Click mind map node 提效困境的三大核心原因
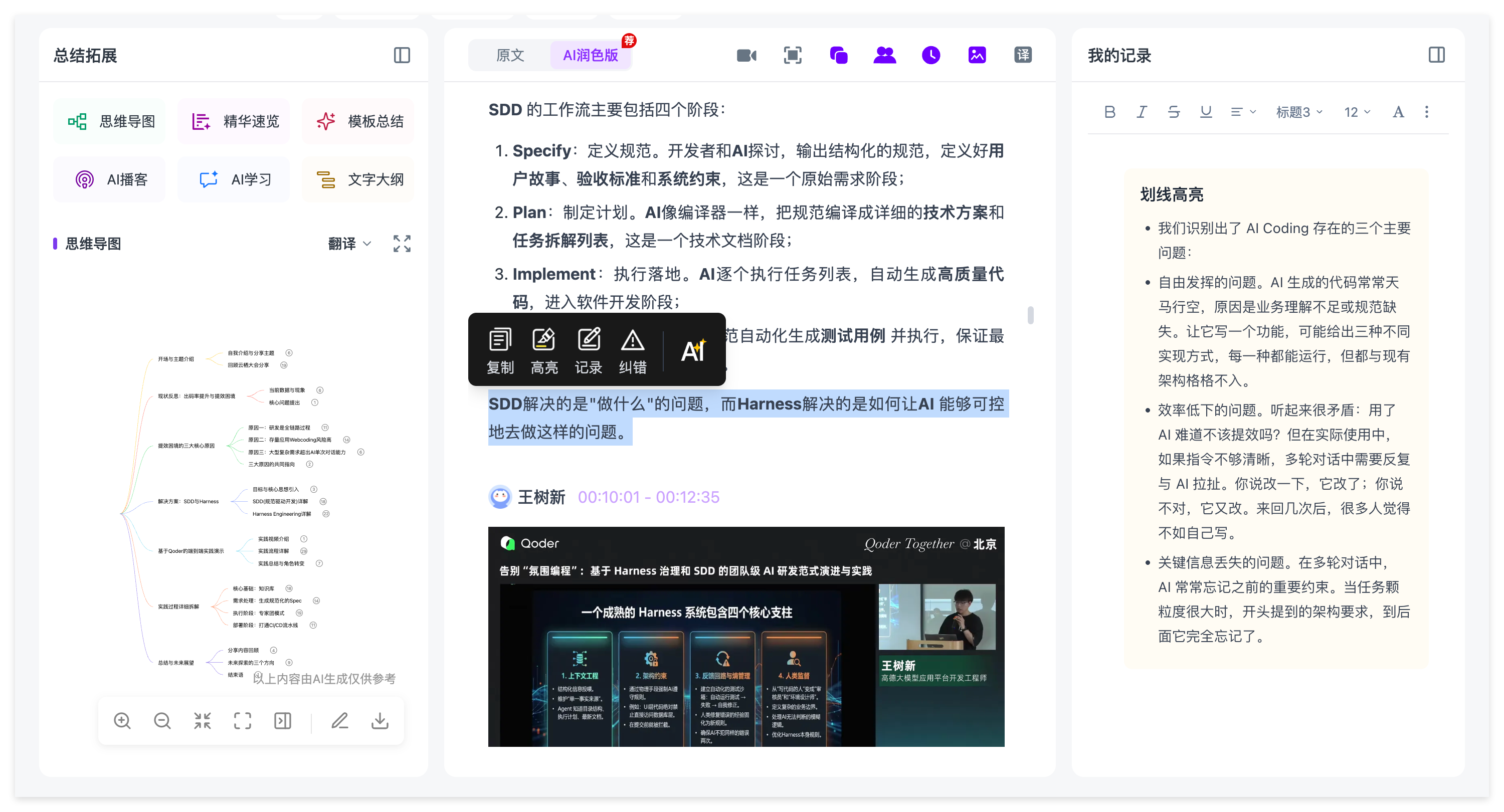The image size is (1504, 812). point(186,446)
